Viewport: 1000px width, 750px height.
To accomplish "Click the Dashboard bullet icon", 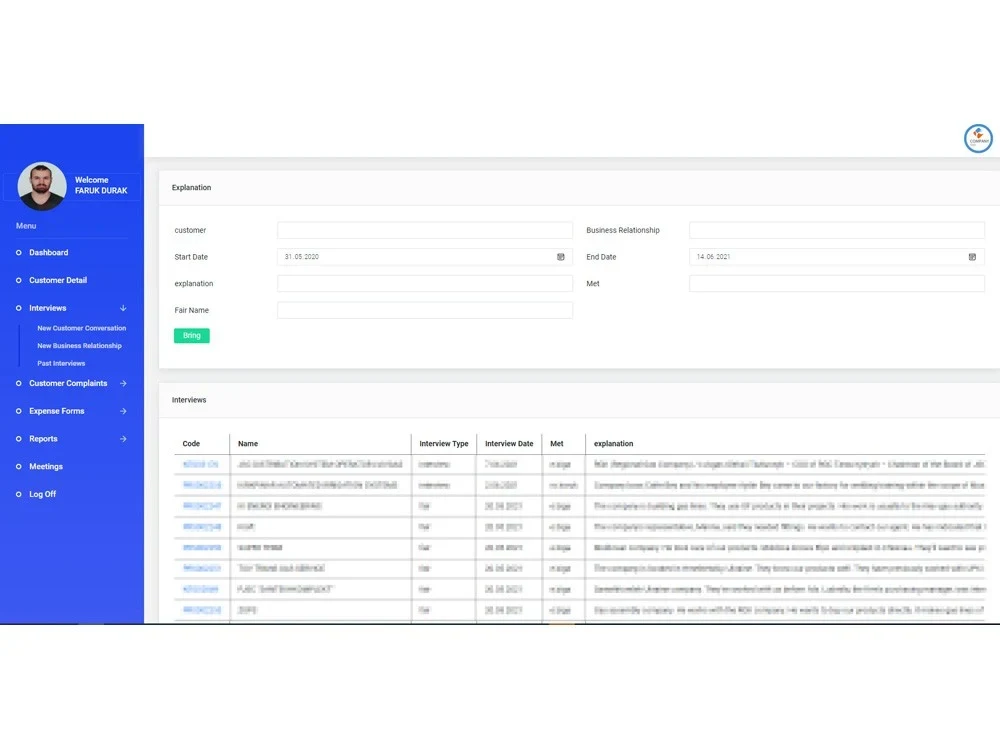I will click(x=18, y=253).
